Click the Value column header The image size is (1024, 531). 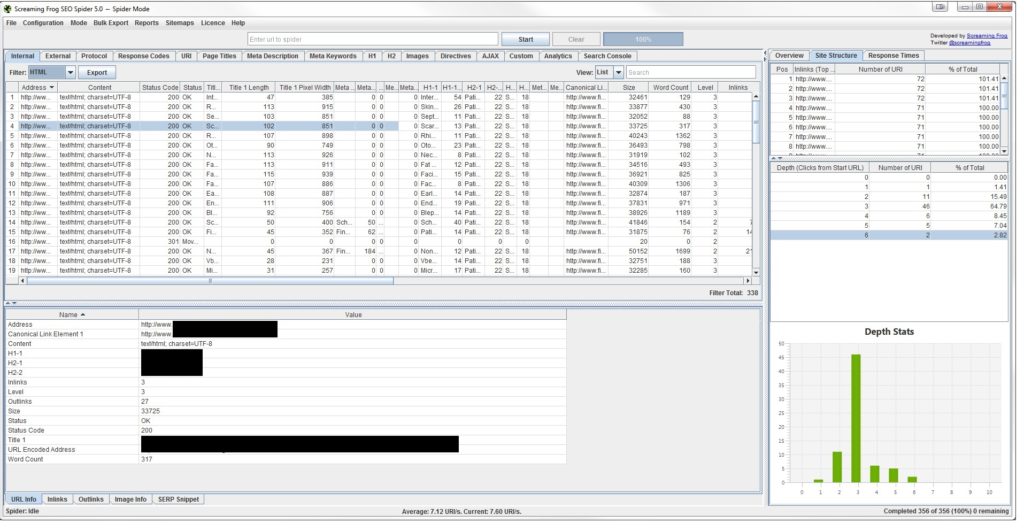click(353, 315)
